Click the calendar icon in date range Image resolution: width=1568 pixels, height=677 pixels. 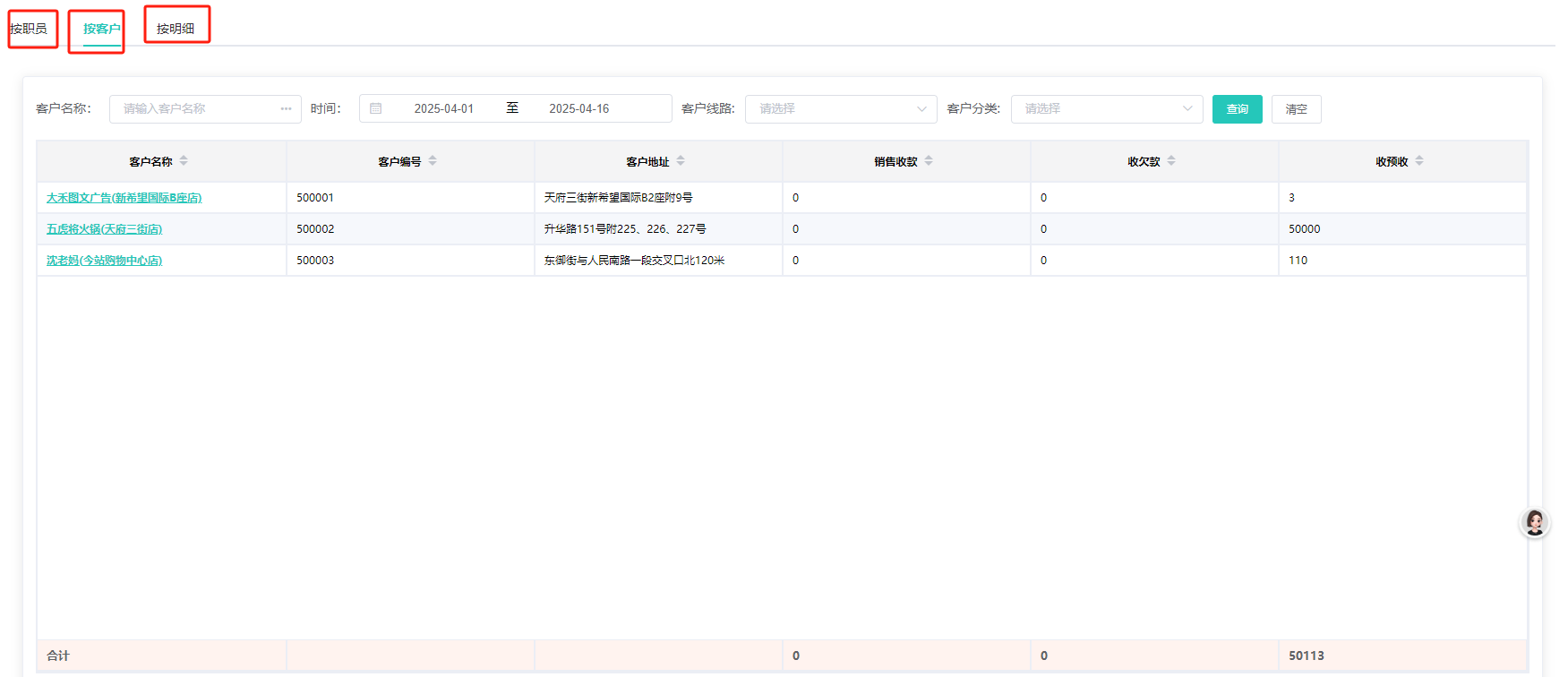[376, 108]
